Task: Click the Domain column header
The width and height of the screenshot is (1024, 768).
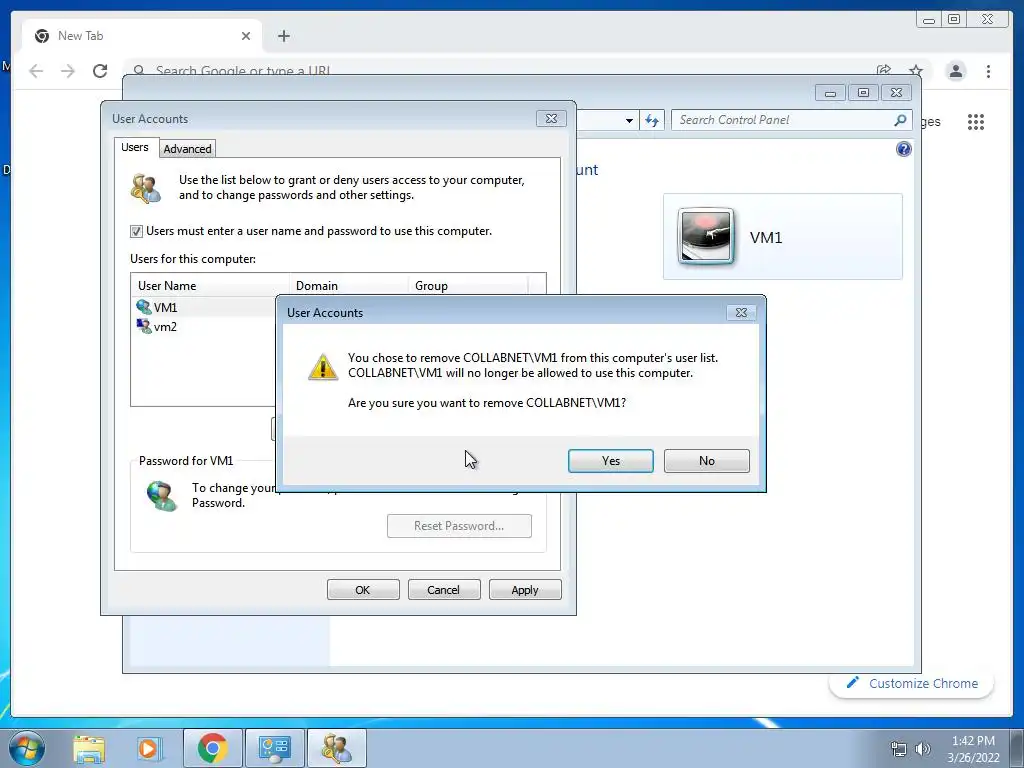Action: (349, 285)
